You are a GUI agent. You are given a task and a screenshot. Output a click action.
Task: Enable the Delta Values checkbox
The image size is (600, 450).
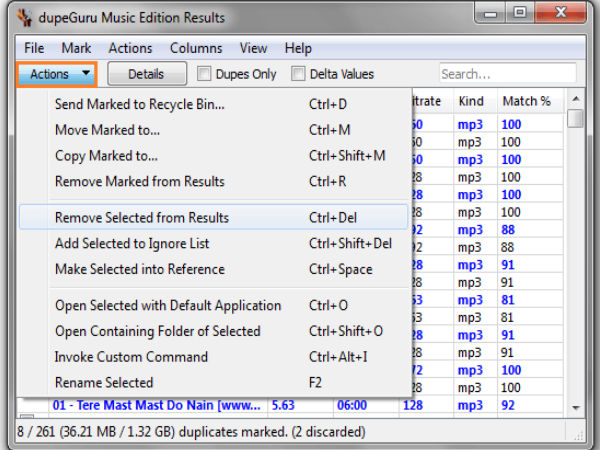(298, 74)
